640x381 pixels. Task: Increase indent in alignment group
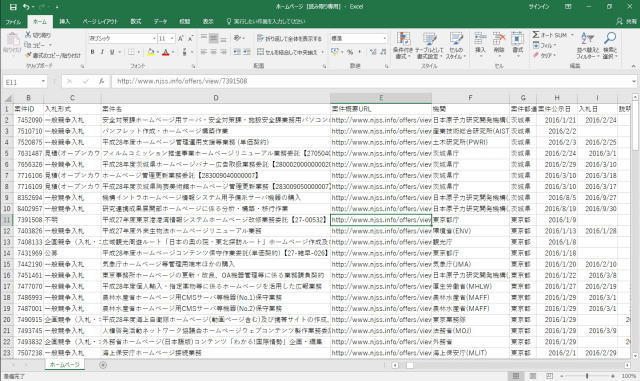(247, 52)
